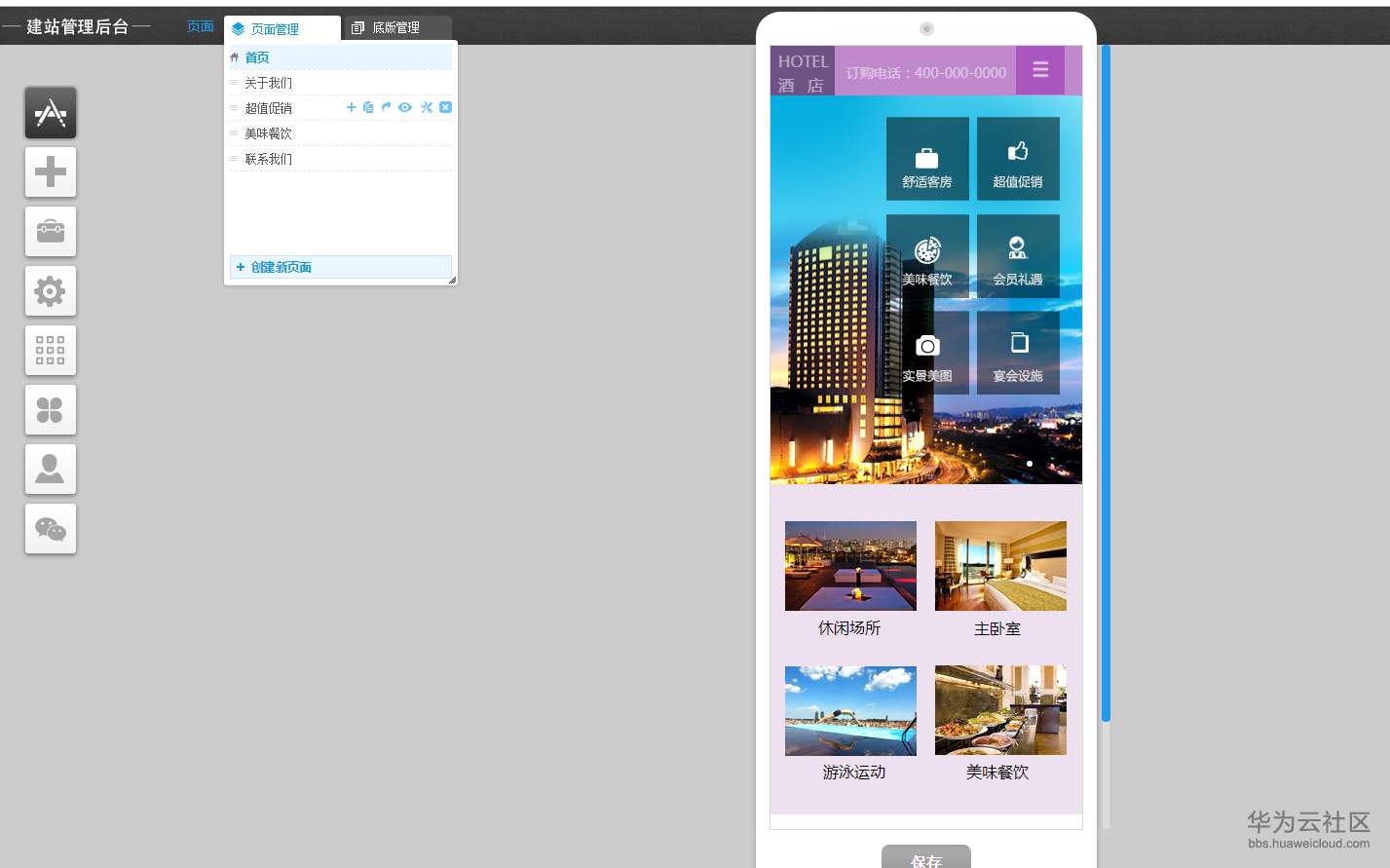Open the WeChat sidebar button
The width and height of the screenshot is (1390, 868).
pos(51,529)
